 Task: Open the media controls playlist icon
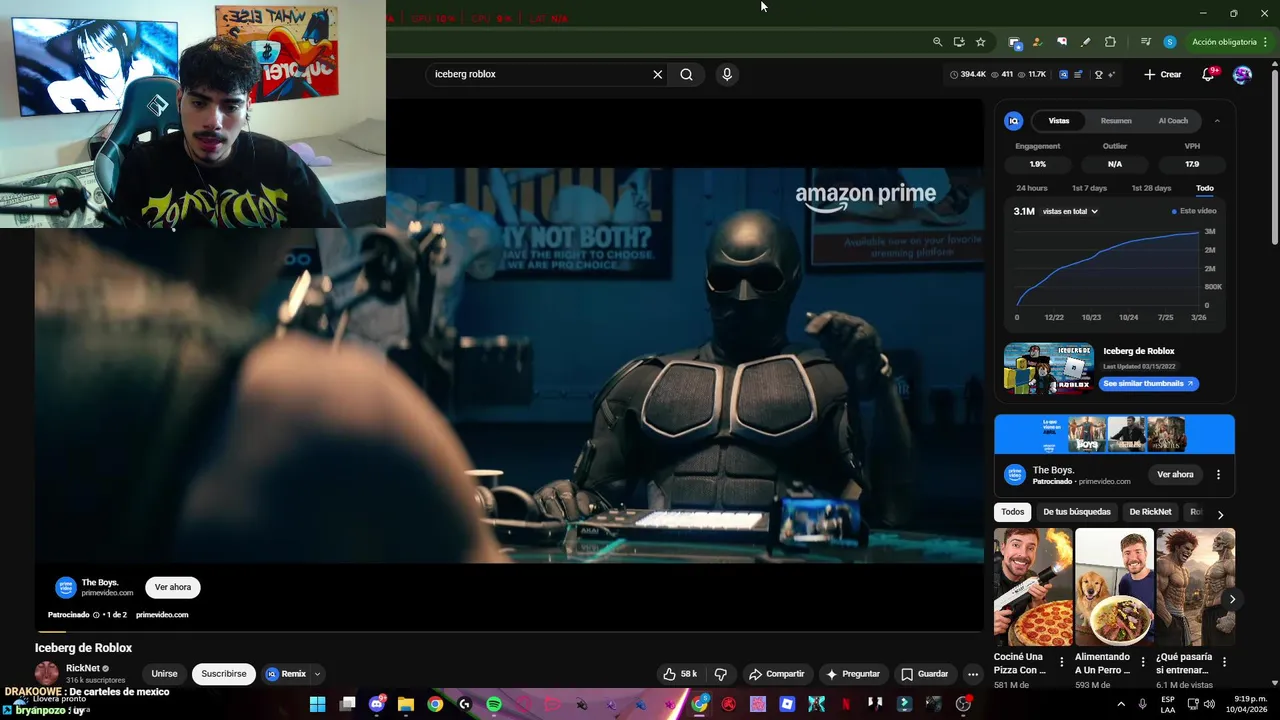(x=1145, y=42)
